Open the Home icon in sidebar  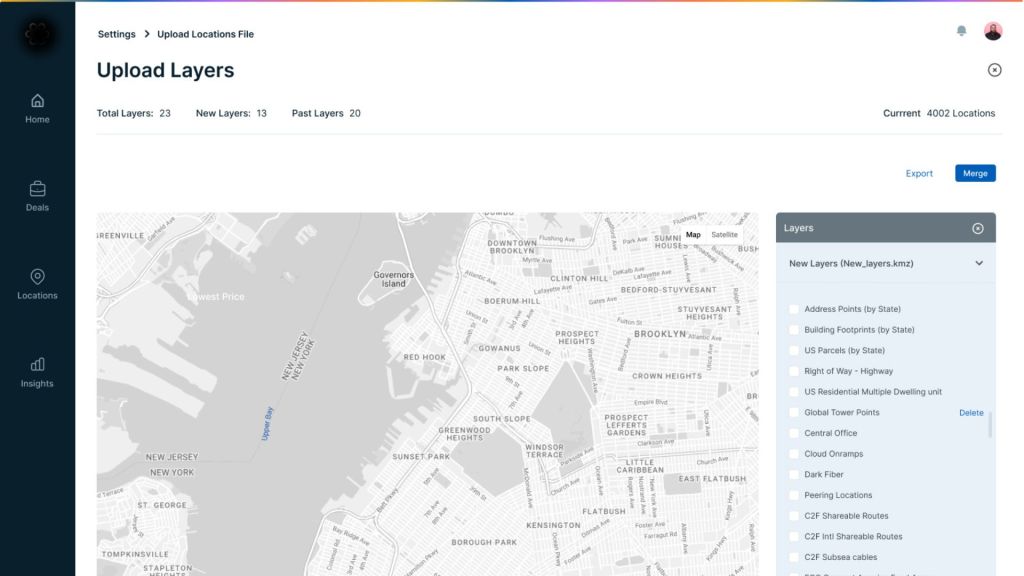coord(37,101)
